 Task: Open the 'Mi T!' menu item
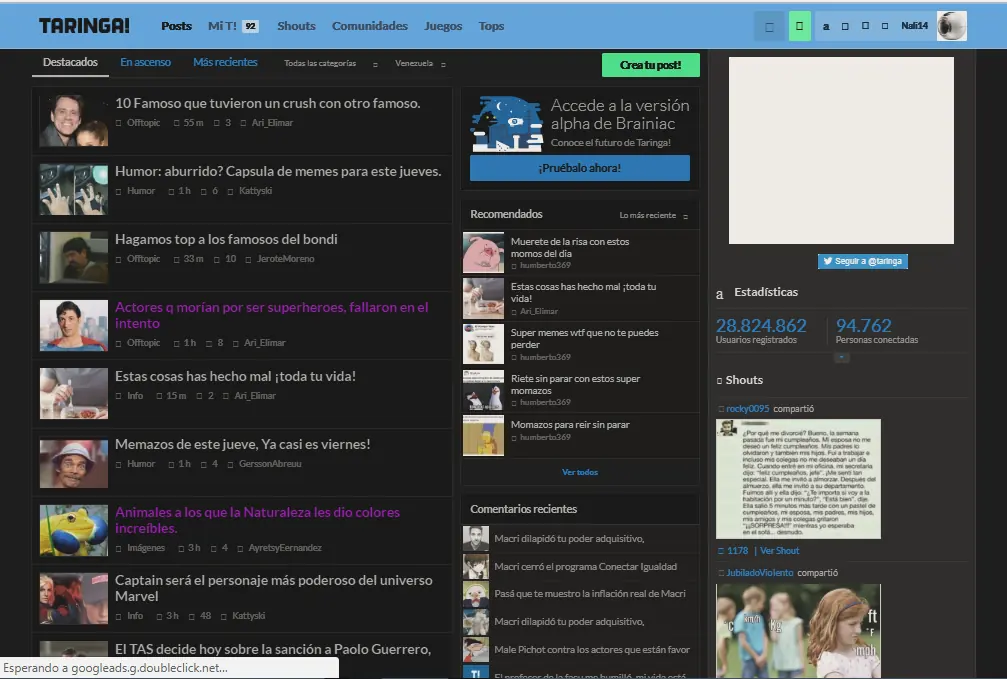222,26
